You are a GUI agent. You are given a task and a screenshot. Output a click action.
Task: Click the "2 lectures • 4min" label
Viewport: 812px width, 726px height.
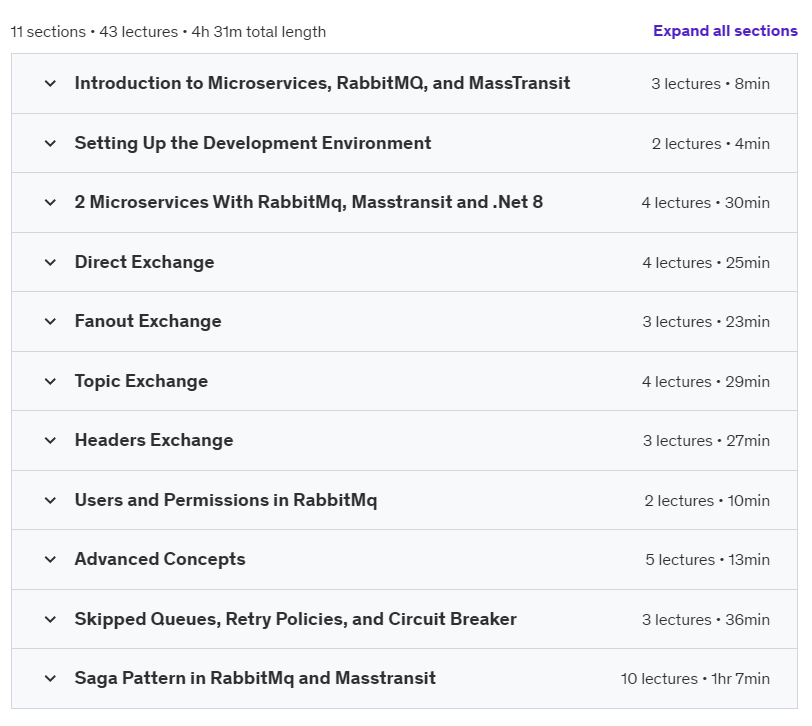(710, 144)
